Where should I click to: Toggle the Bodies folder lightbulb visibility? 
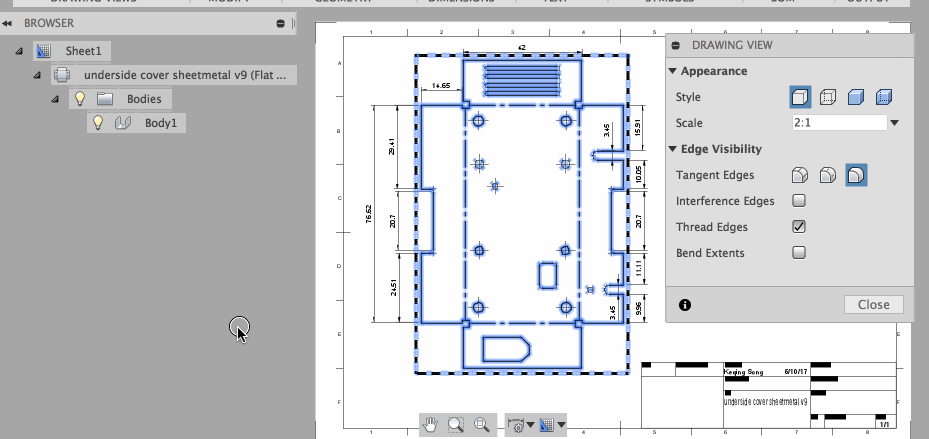(80, 98)
